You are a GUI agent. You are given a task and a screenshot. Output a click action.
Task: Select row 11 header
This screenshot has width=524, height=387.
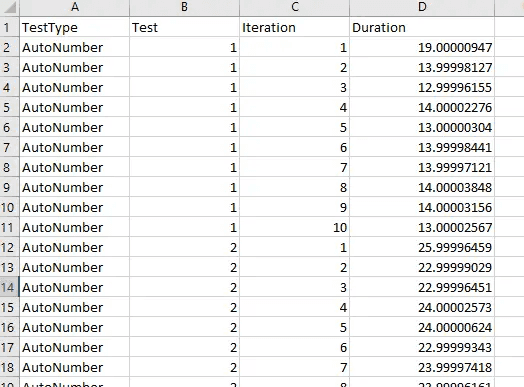[9, 227]
